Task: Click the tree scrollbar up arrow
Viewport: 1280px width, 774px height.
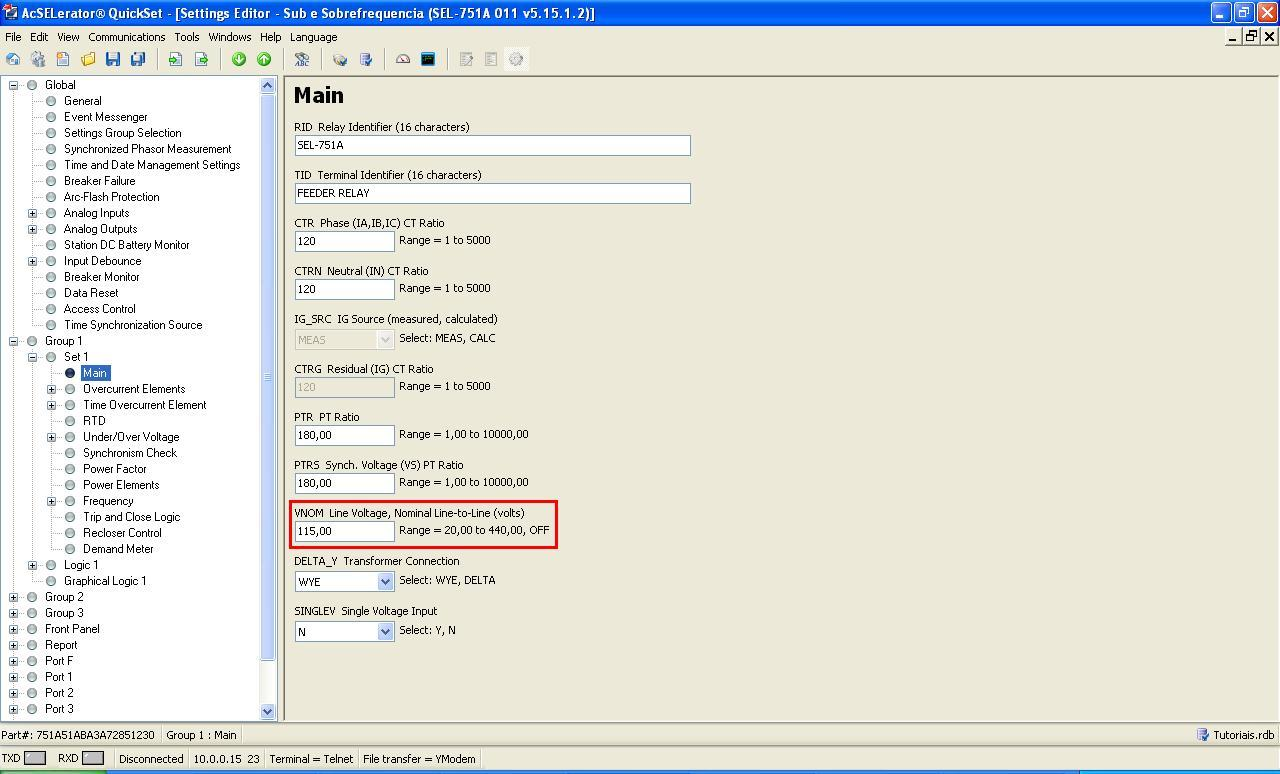Action: (267, 85)
